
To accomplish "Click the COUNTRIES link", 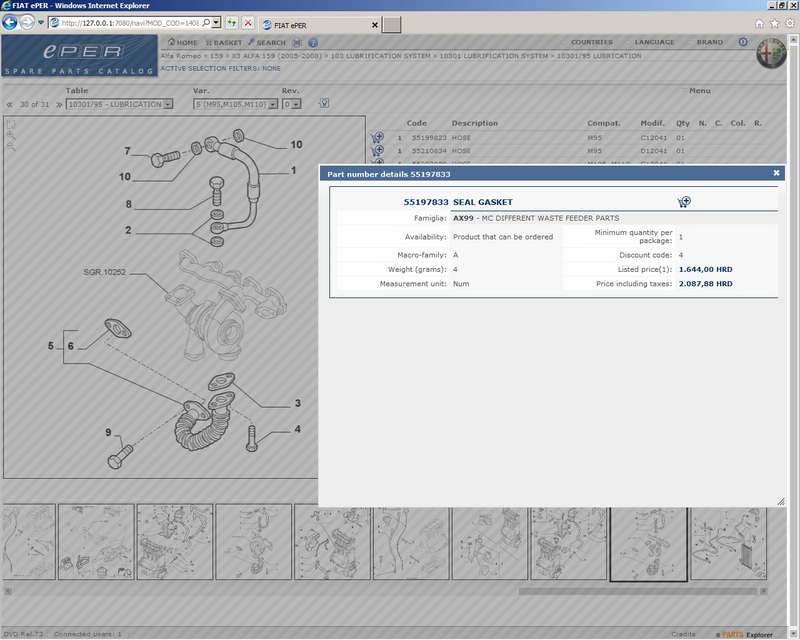I will [x=591, y=43].
